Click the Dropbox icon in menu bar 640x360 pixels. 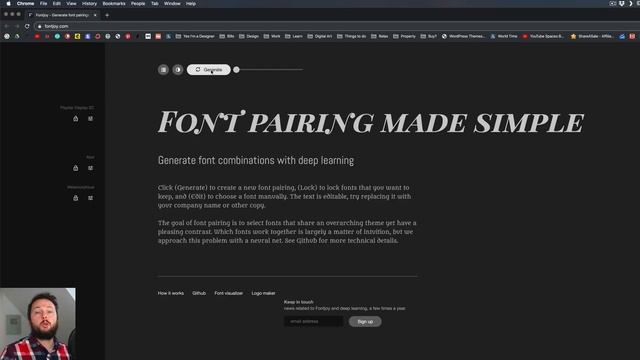click(622, 3)
